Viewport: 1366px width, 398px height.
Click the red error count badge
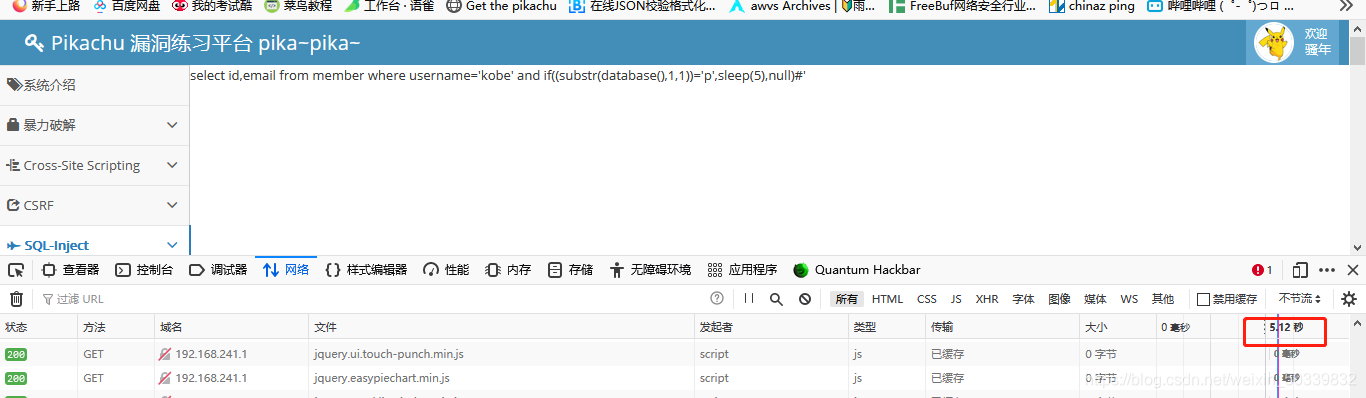[1262, 270]
